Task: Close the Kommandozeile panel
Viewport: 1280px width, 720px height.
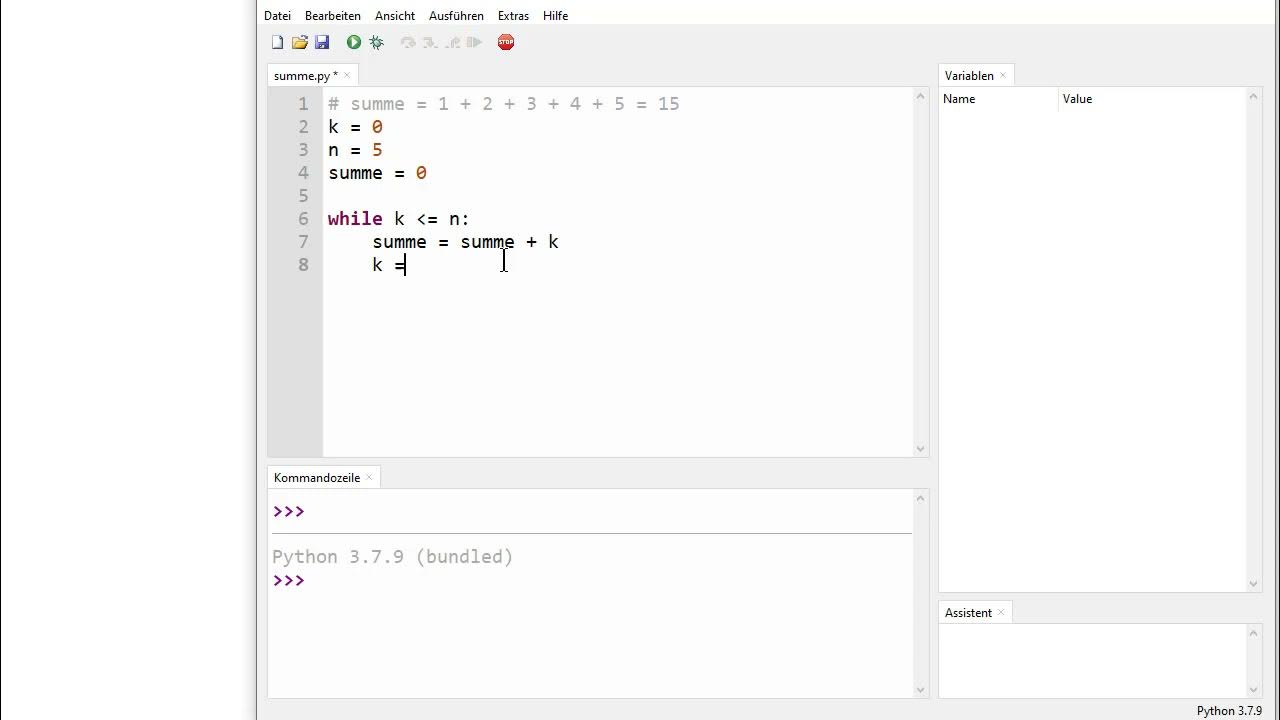Action: pos(369,477)
